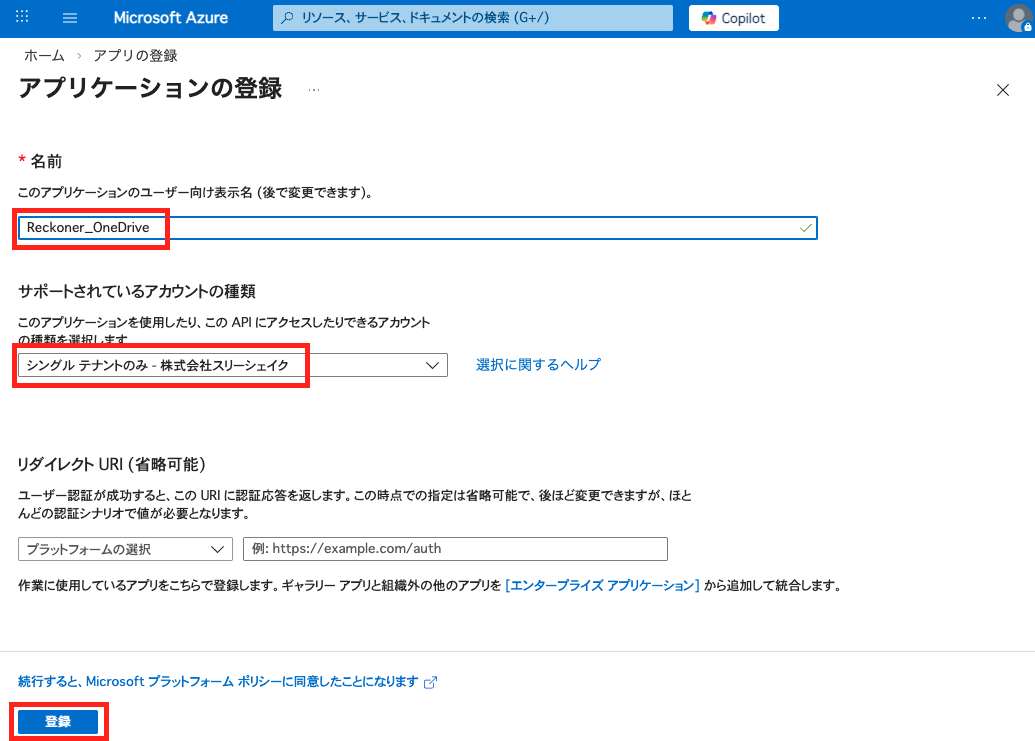
Task: Open more options beside the page title
Action: click(314, 90)
